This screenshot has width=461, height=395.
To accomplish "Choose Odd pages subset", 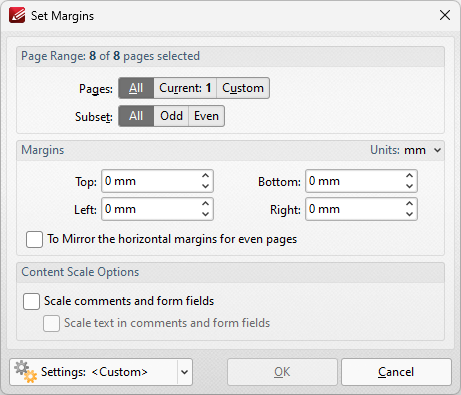I will tap(171, 116).
